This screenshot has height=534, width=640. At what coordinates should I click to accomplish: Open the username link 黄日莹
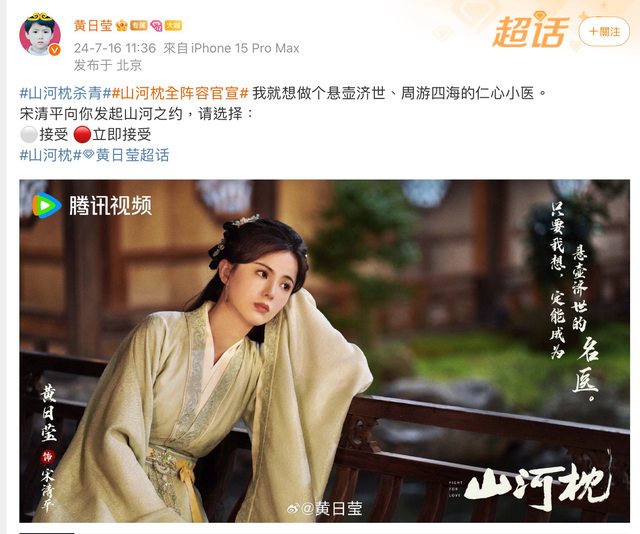(93, 26)
